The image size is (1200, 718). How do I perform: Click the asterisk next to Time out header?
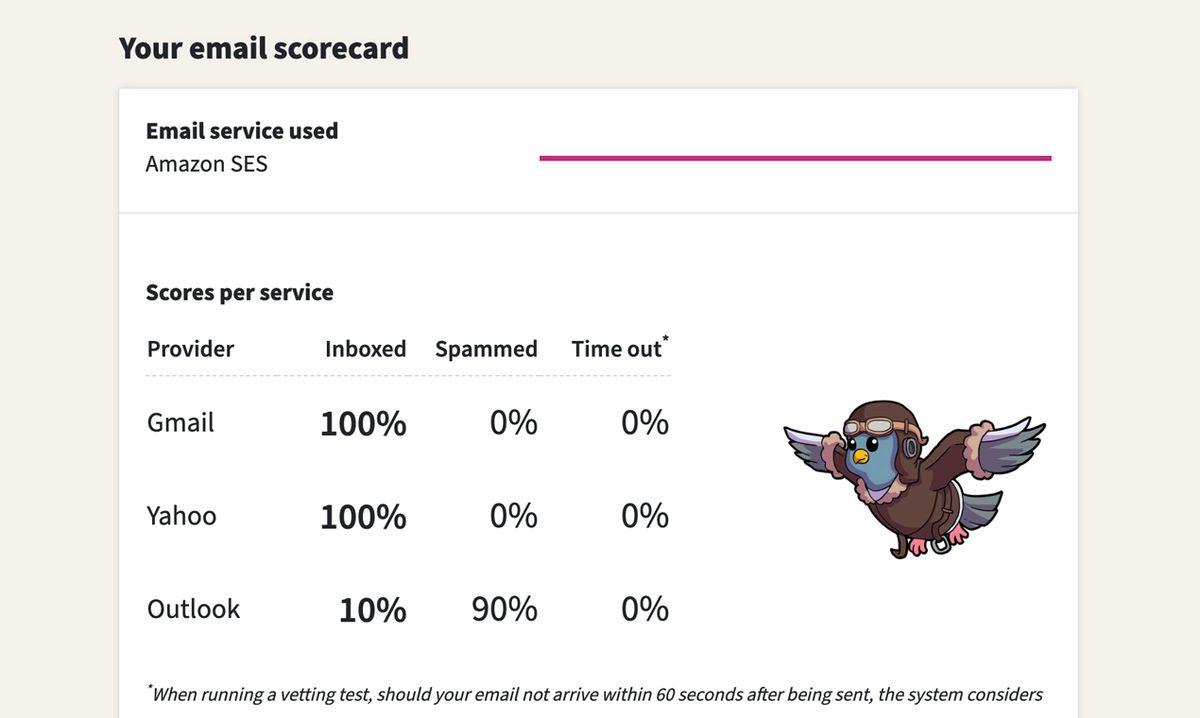[x=666, y=339]
